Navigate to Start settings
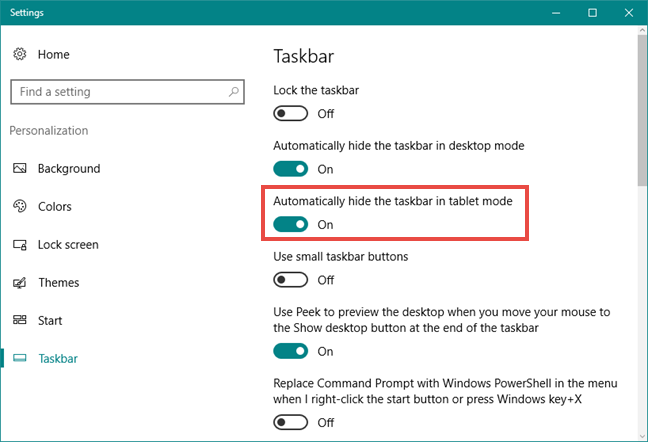The image size is (648, 442). point(50,321)
